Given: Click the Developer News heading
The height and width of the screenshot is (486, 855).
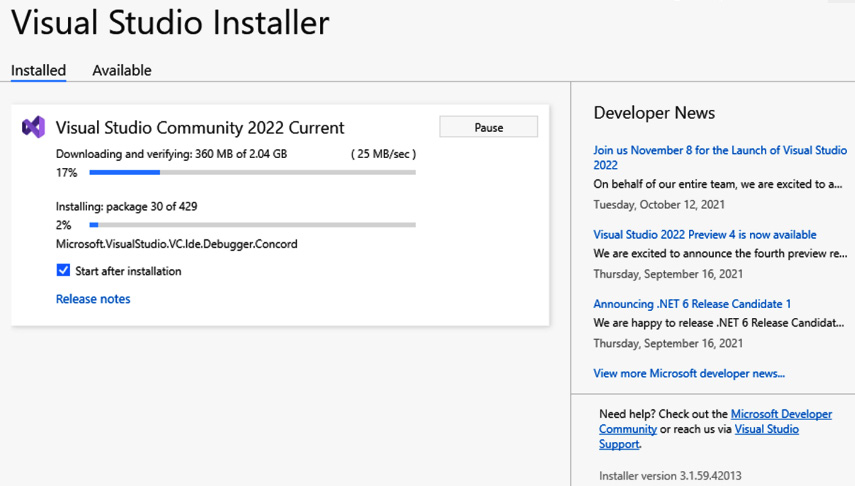Looking at the screenshot, I should coord(654,112).
